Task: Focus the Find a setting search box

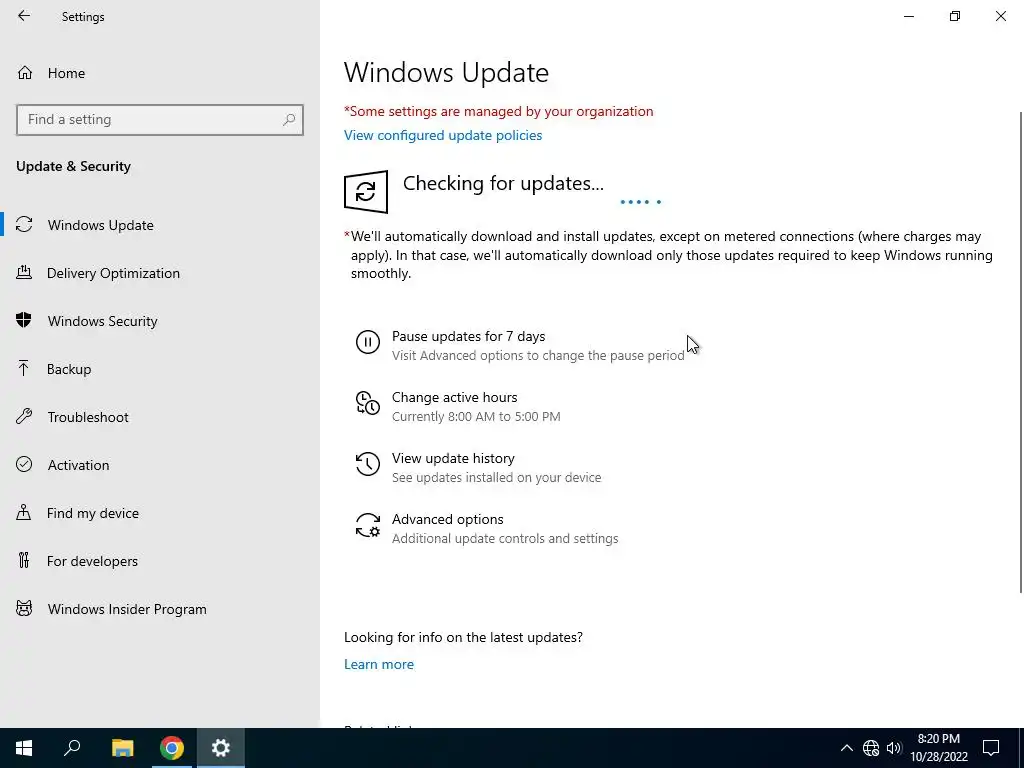Action: tap(159, 120)
